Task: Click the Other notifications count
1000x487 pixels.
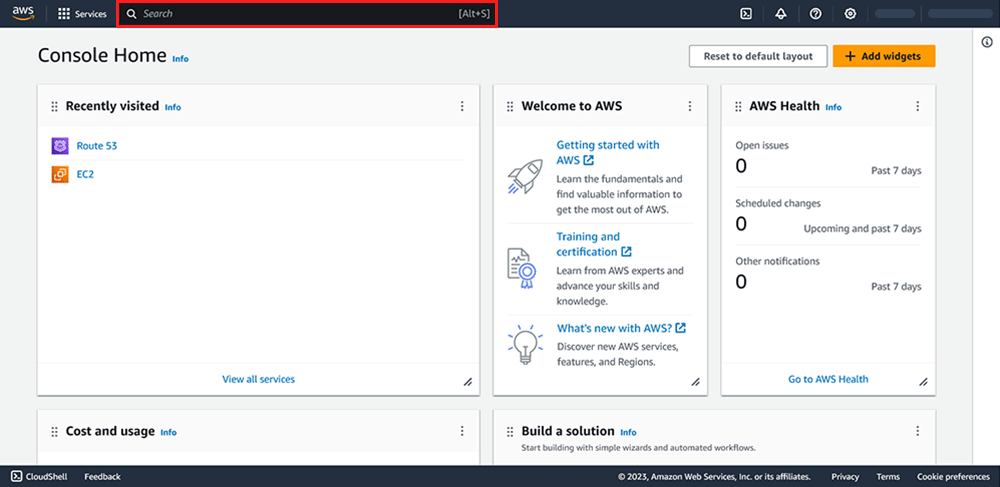Action: (741, 281)
